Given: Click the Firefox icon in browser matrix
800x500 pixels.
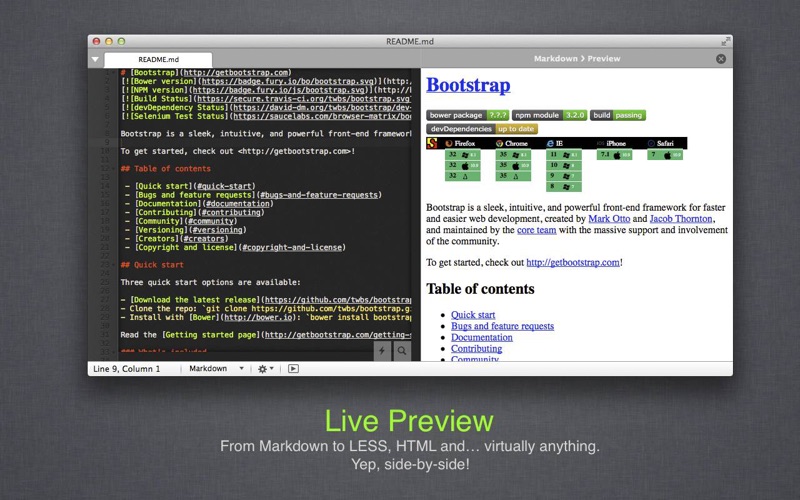Looking at the screenshot, I should coord(449,144).
